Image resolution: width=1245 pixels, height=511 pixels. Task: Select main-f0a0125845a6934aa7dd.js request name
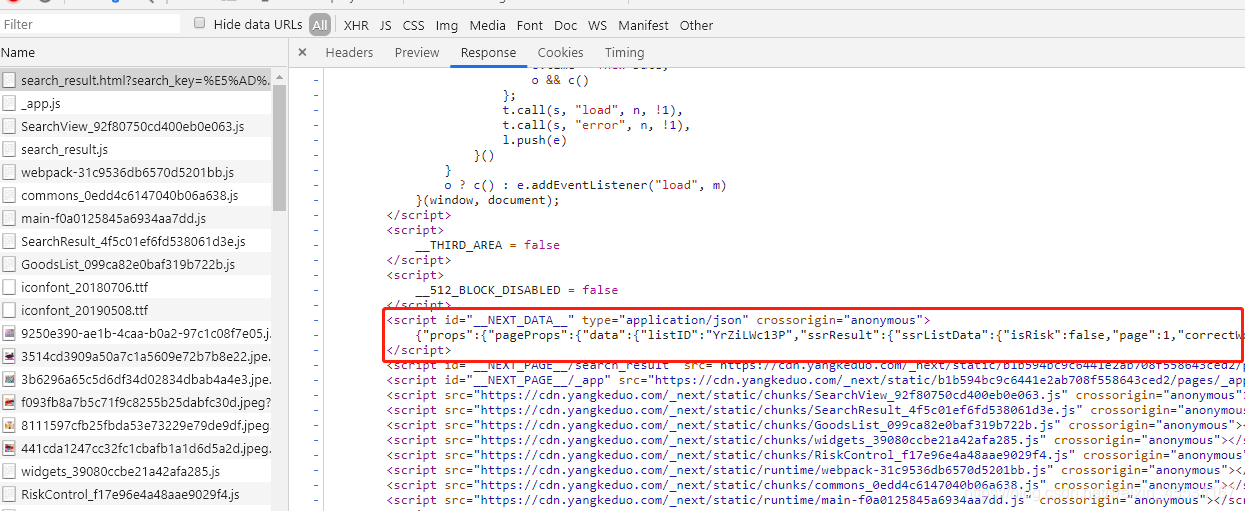pos(113,218)
